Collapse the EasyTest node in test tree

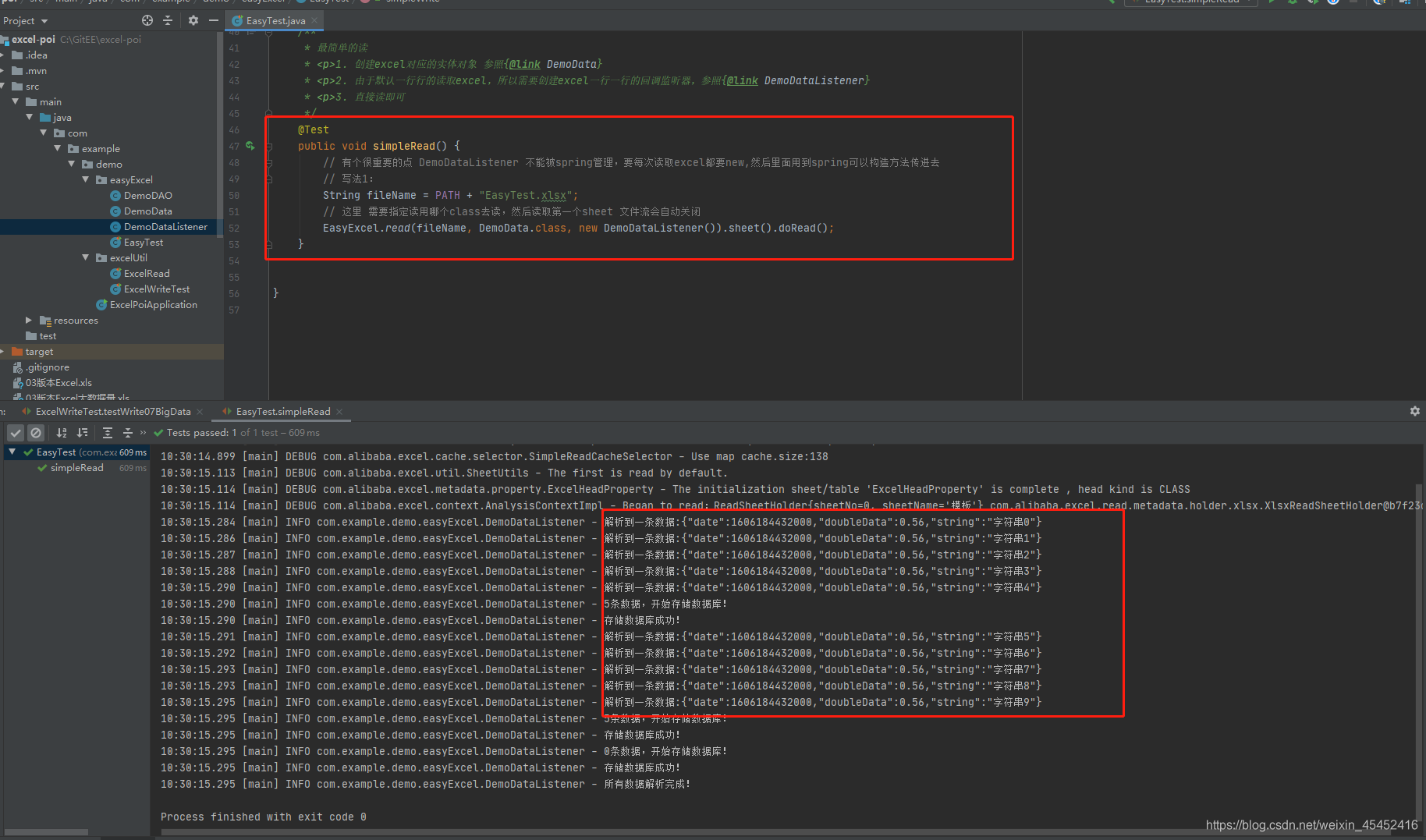pos(12,452)
